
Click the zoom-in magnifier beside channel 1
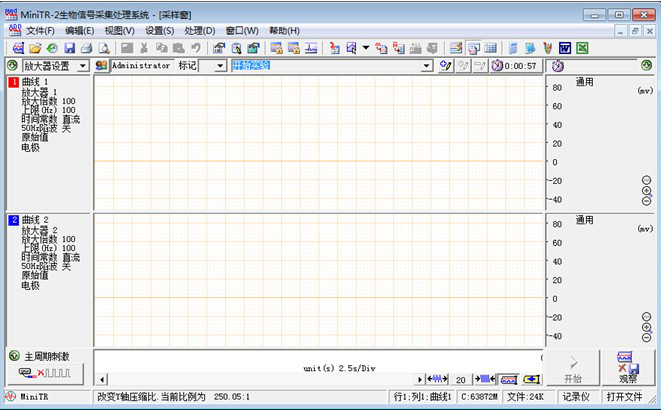[x=646, y=190]
